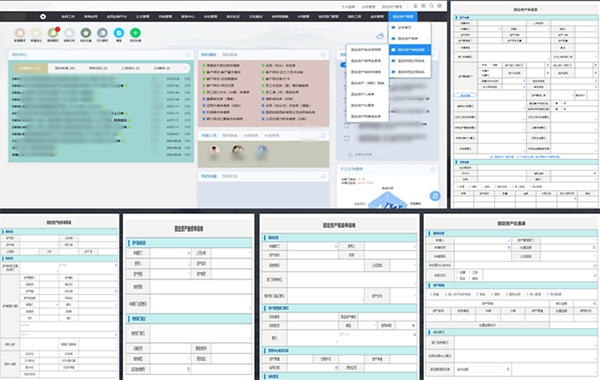Image resolution: width=600 pixels, height=380 pixels.
Task: Click the blue floating round button on dashboard
Action: [x=435, y=196]
